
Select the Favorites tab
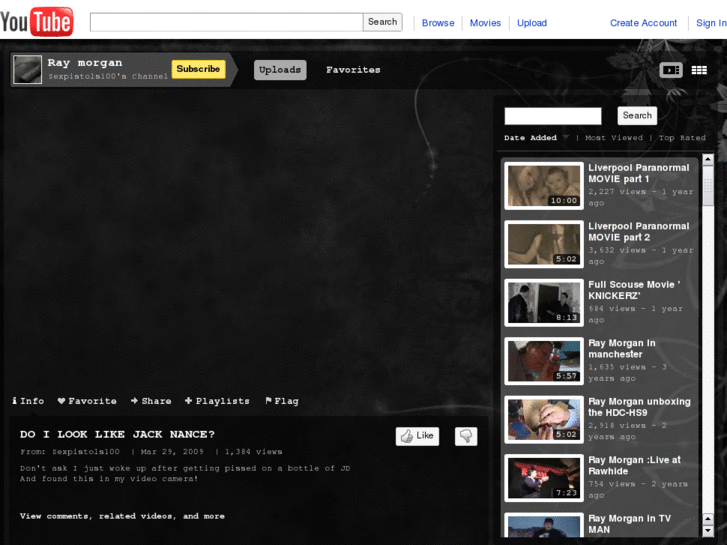[353, 70]
